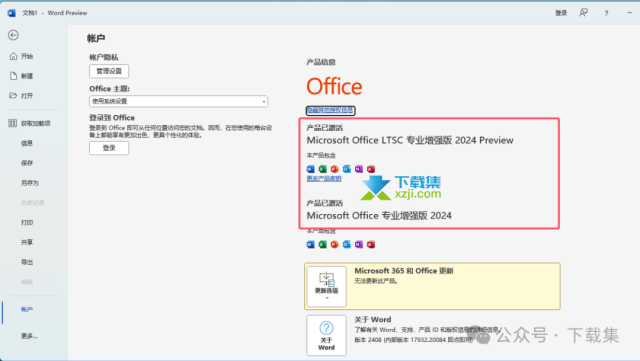Click the Microsoft Office LTSC 专业增强版 2024 Preview text
The width and height of the screenshot is (640, 361).
pos(410,140)
